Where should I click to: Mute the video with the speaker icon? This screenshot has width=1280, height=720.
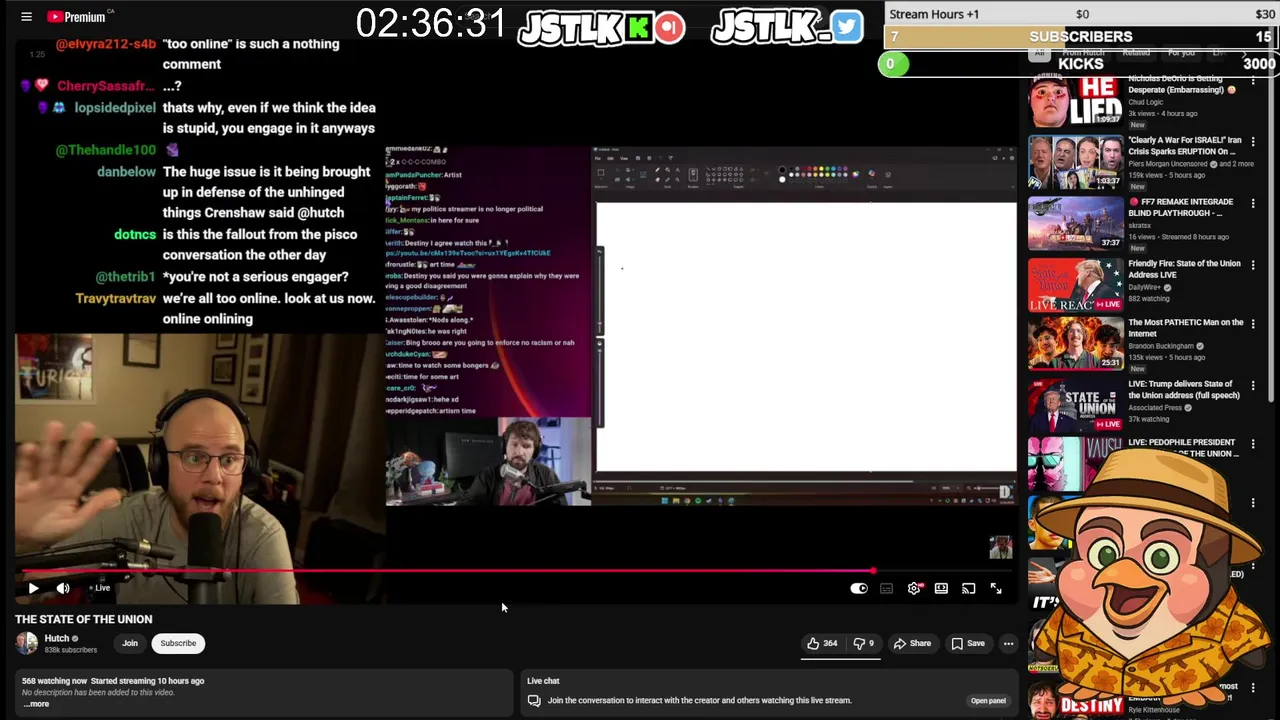click(63, 588)
